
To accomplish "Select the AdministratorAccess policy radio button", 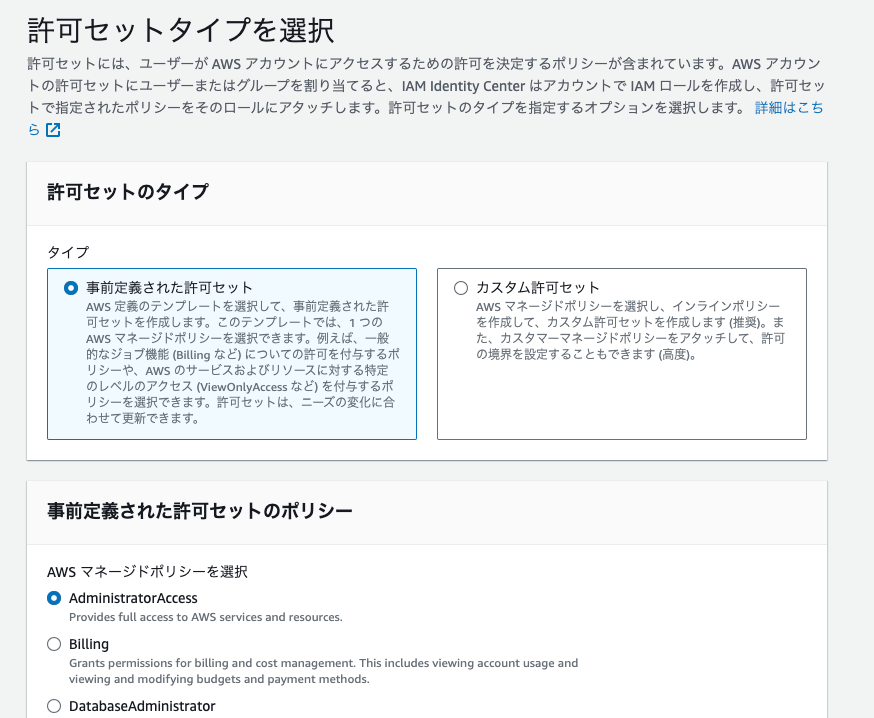I will [x=54, y=598].
